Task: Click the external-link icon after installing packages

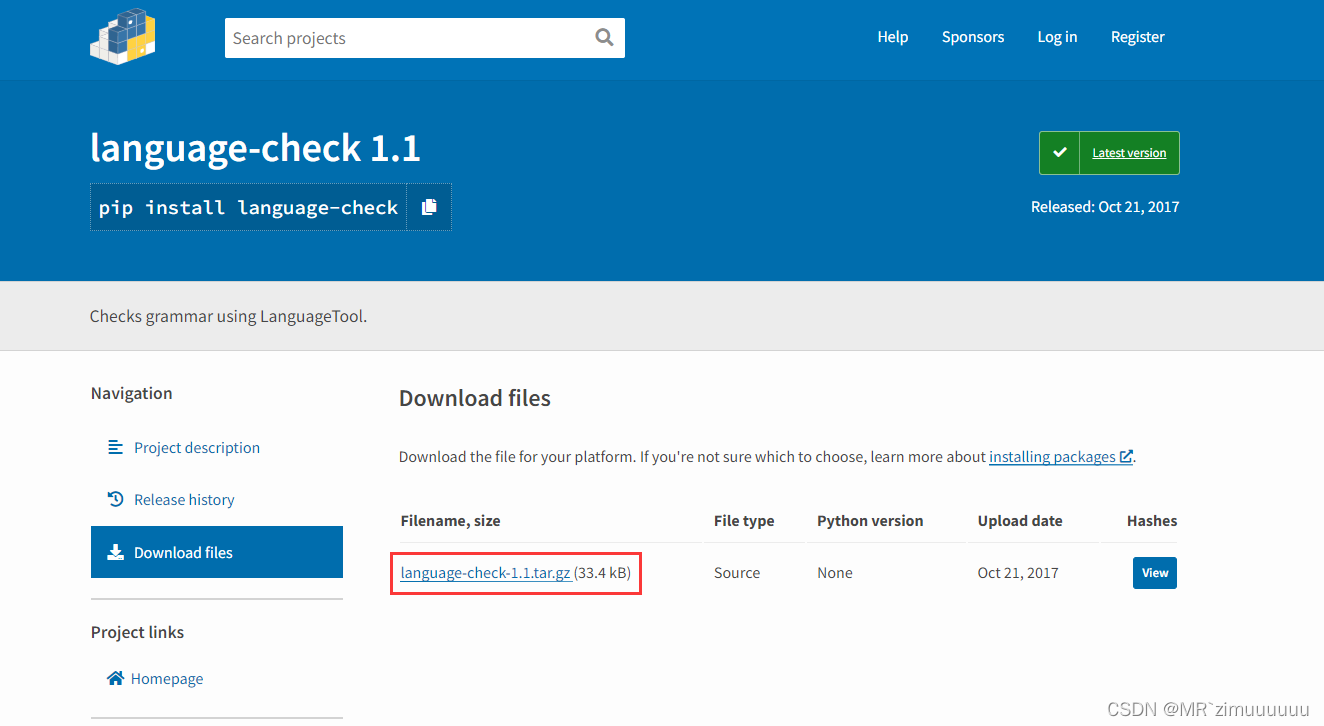Action: coord(1126,456)
